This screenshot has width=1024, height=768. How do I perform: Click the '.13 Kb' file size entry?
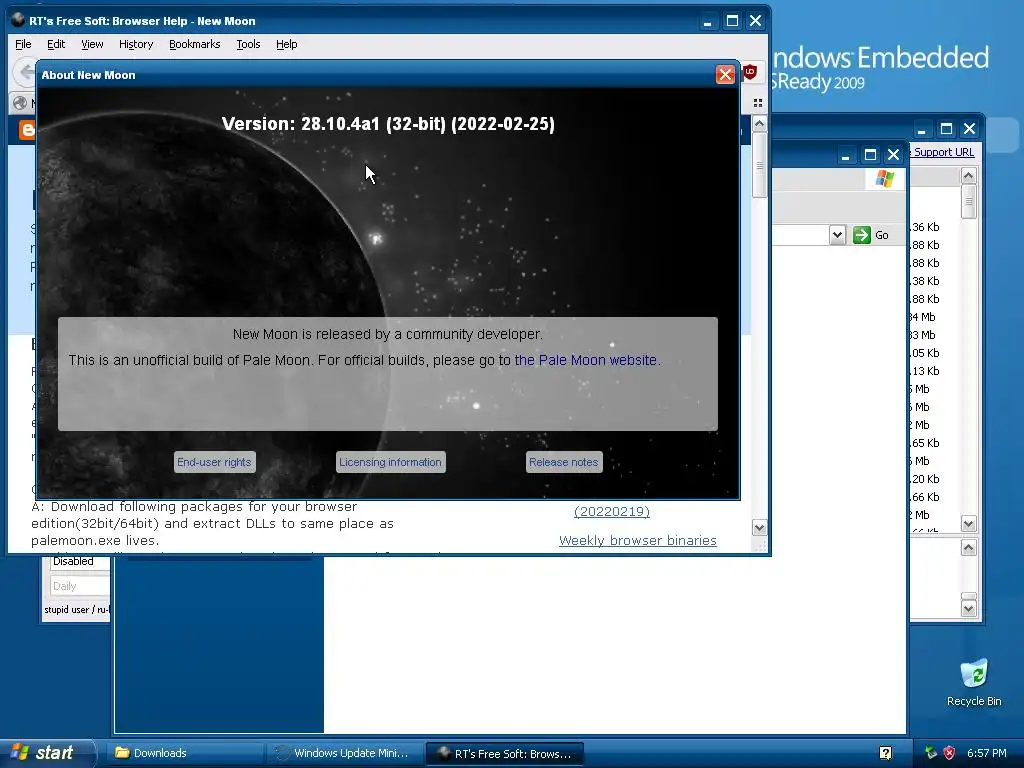point(925,371)
